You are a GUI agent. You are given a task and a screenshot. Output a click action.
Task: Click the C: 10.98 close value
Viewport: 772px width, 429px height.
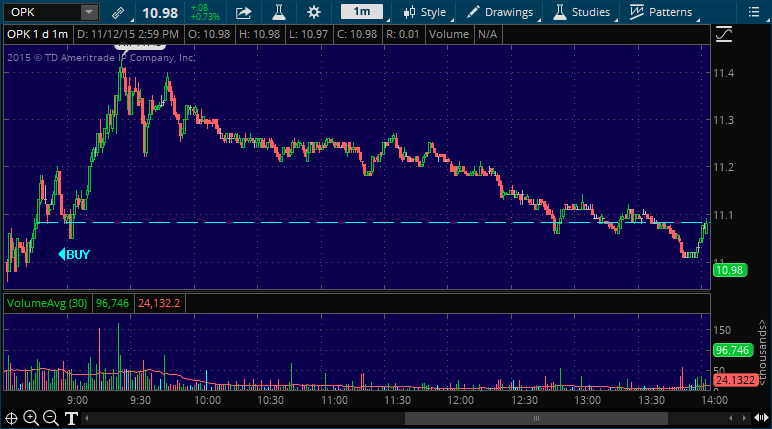(x=357, y=34)
